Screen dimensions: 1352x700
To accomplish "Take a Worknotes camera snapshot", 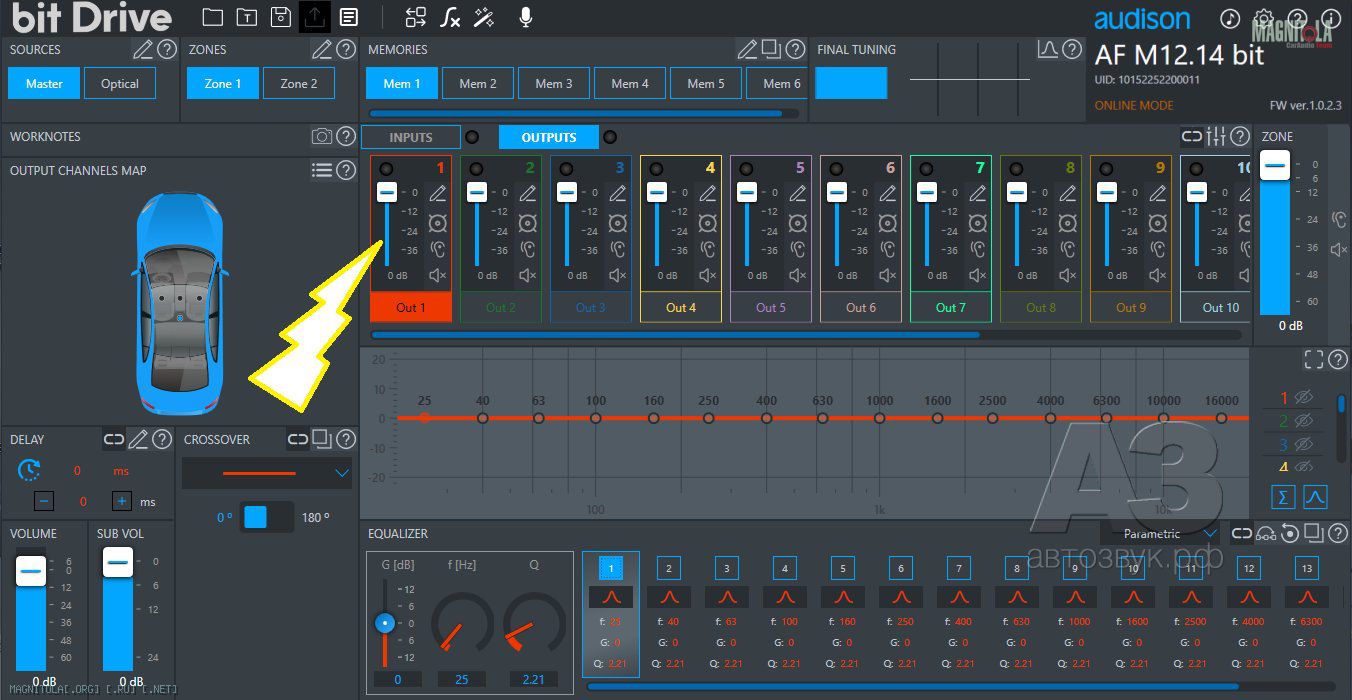I will point(322,137).
